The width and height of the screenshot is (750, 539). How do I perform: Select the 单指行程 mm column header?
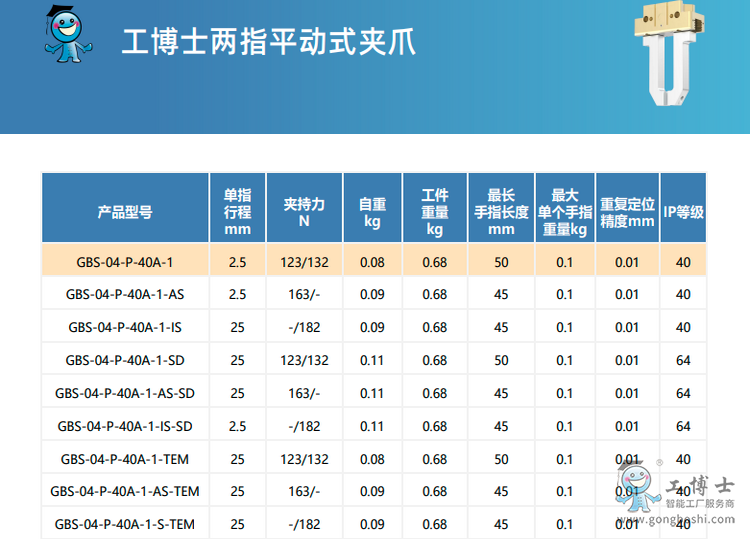pos(237,212)
